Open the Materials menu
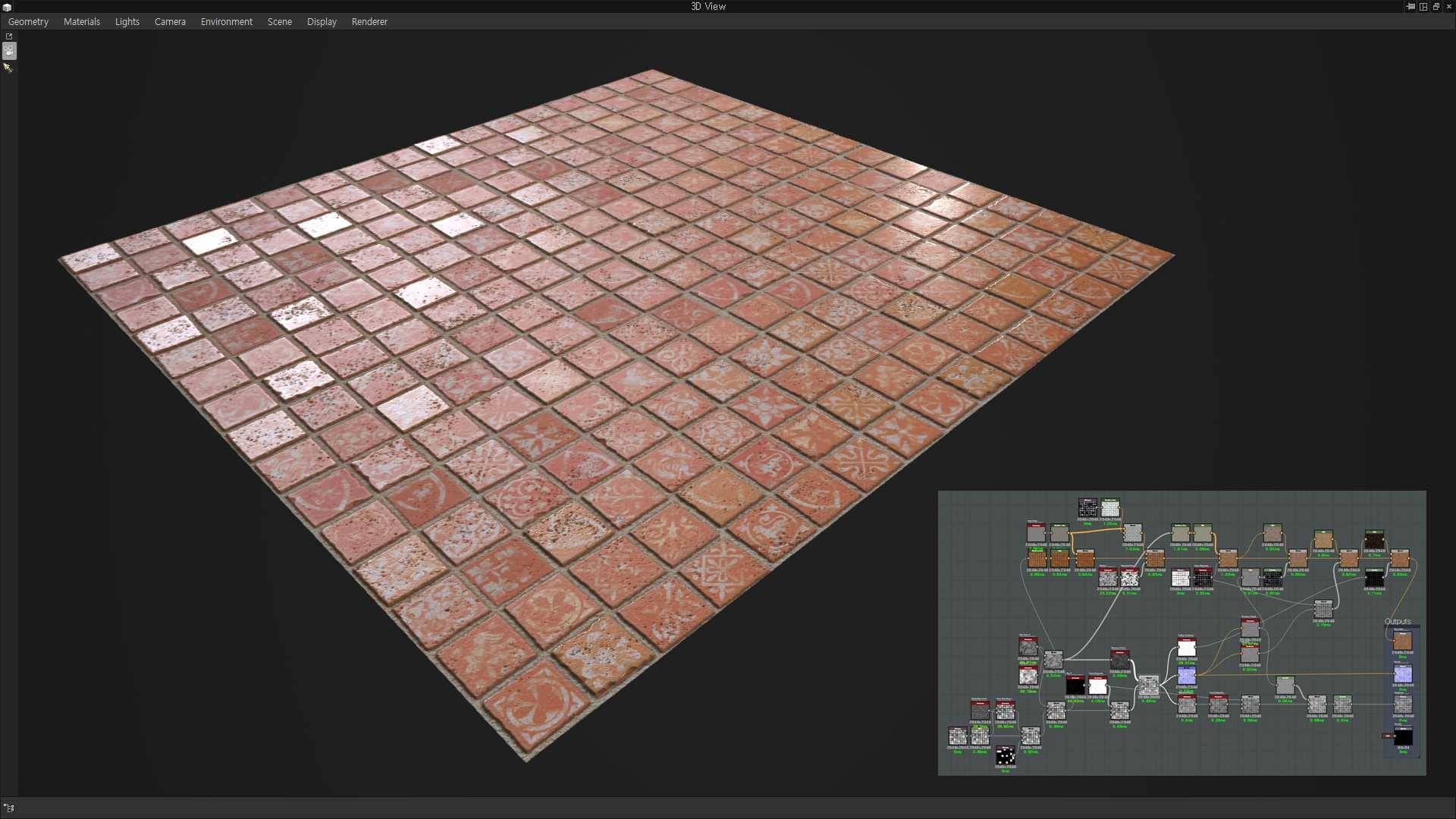The width and height of the screenshot is (1456, 819). 81,22
